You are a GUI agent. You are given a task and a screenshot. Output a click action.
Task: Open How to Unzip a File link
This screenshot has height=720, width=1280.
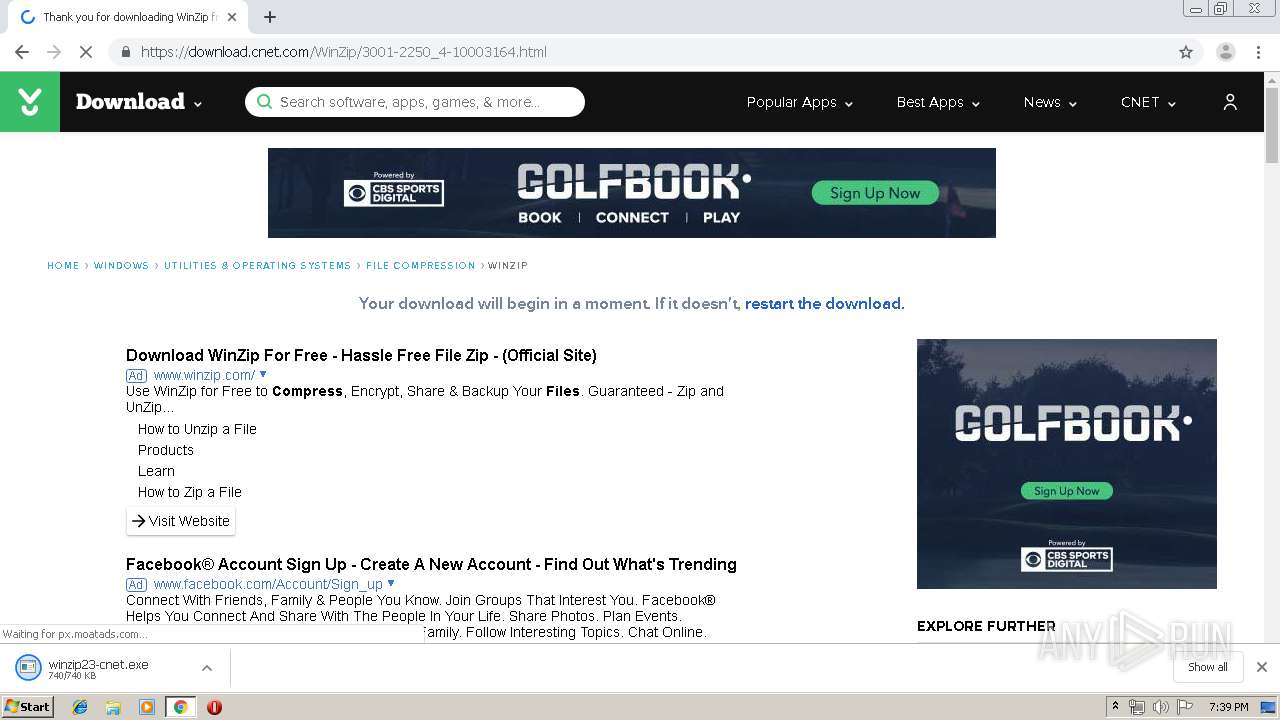(x=197, y=429)
